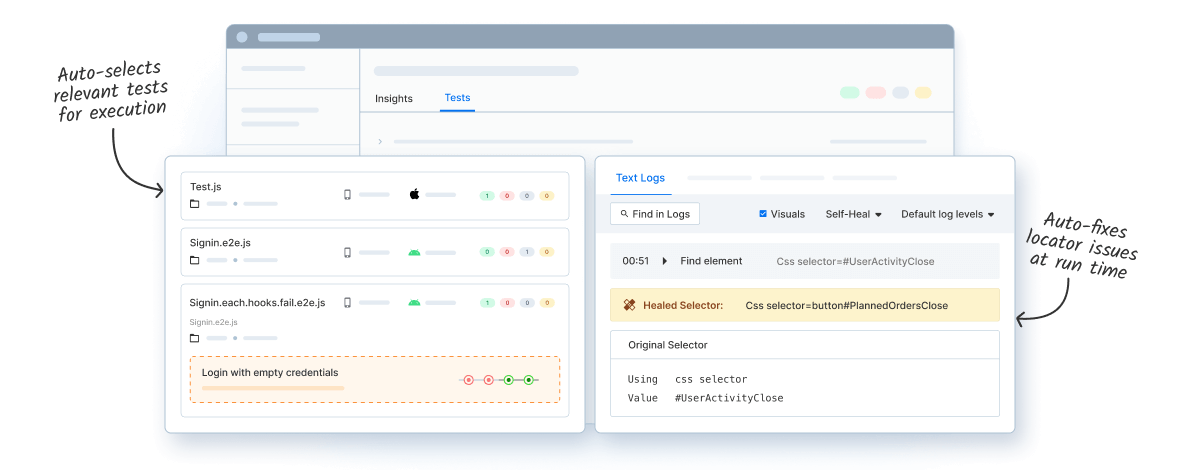1180x470 pixels.
Task: Click the orange progress bar under Login test
Action: click(x=272, y=388)
